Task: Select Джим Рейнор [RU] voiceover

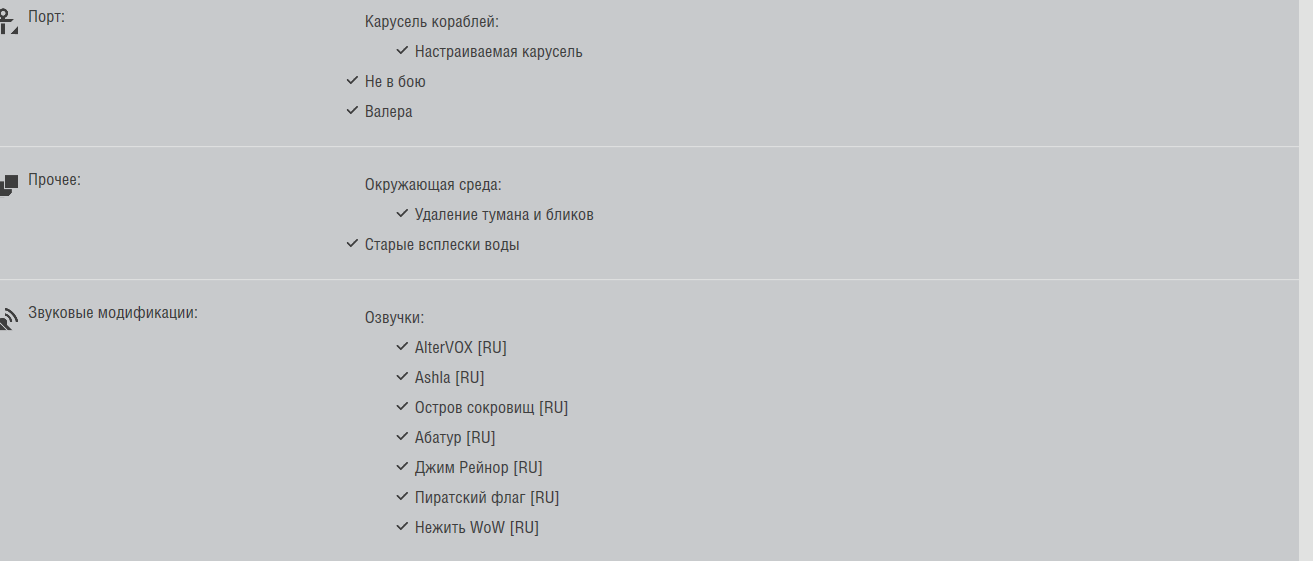Action: tap(478, 467)
